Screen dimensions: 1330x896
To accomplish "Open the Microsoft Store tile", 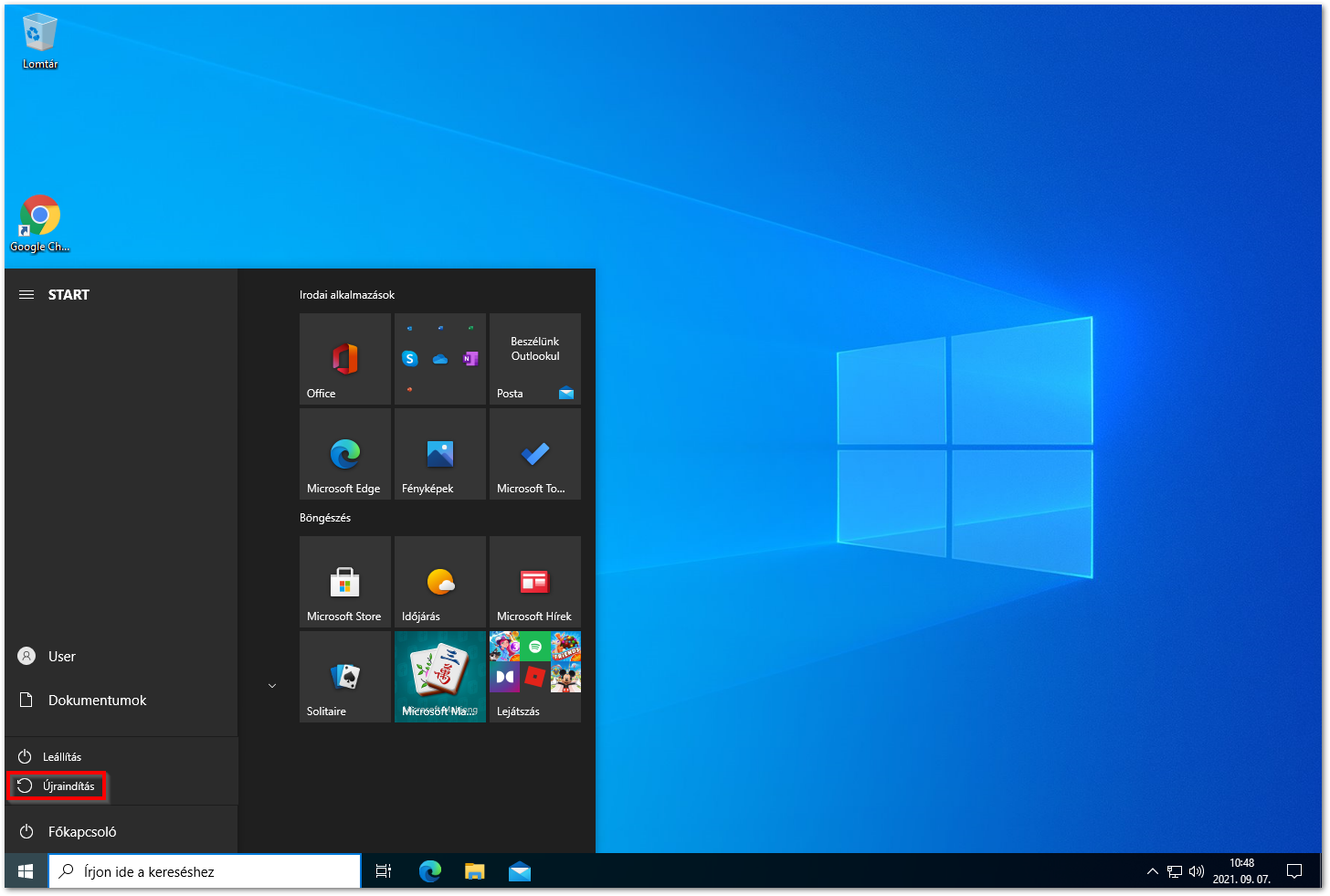I will pyautogui.click(x=345, y=582).
